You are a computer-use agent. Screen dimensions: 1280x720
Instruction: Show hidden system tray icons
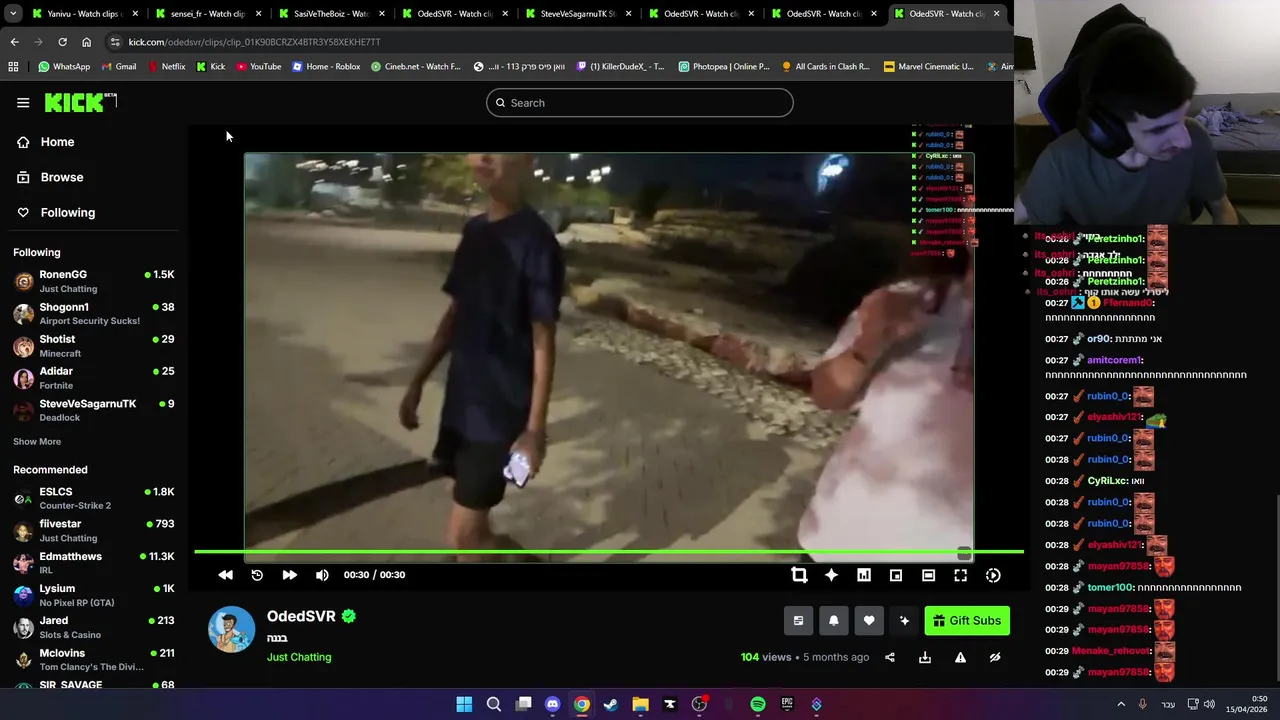point(1121,704)
